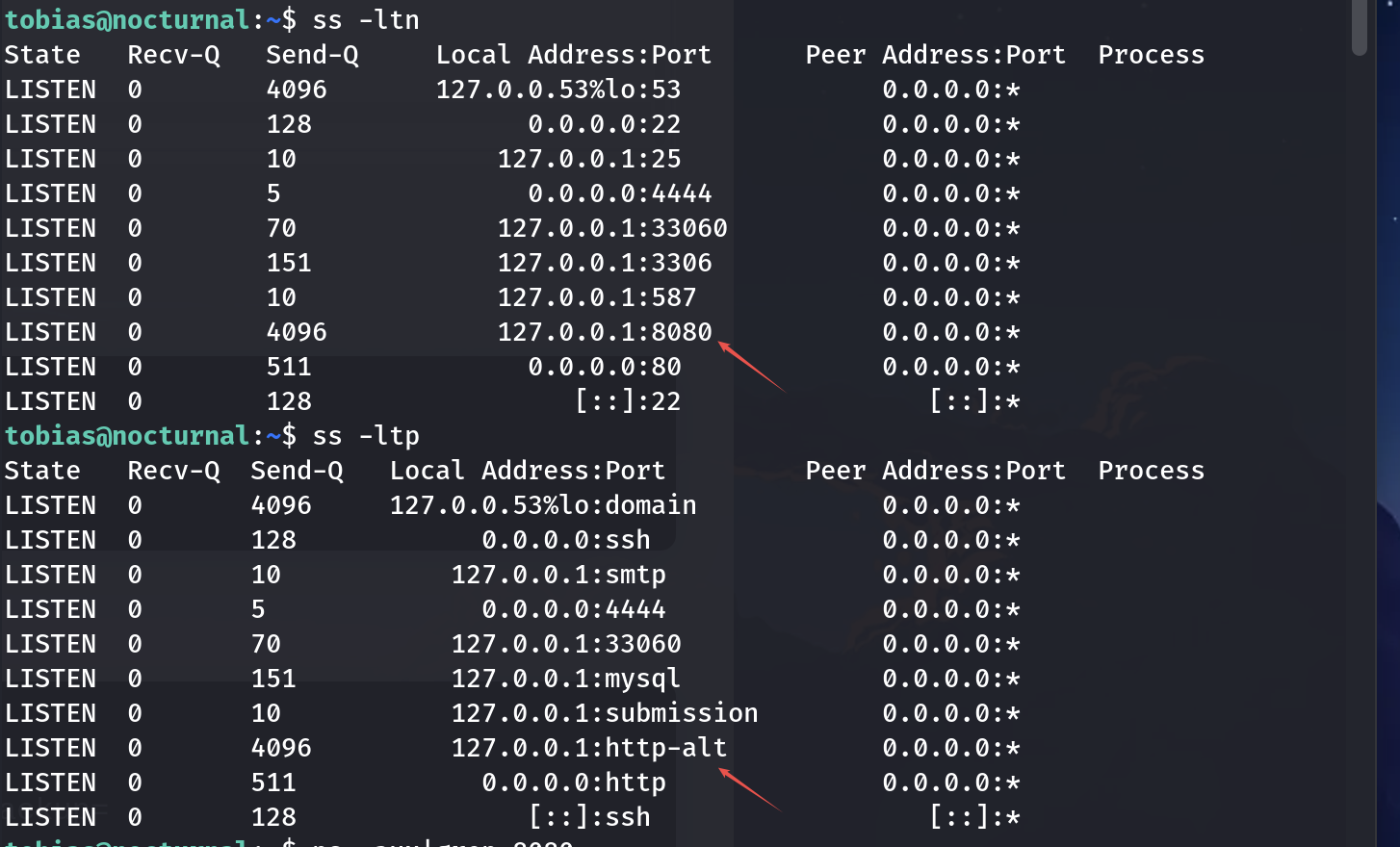
Task: Click the 0.0.0.0:ssh address entry
Action: pos(566,540)
